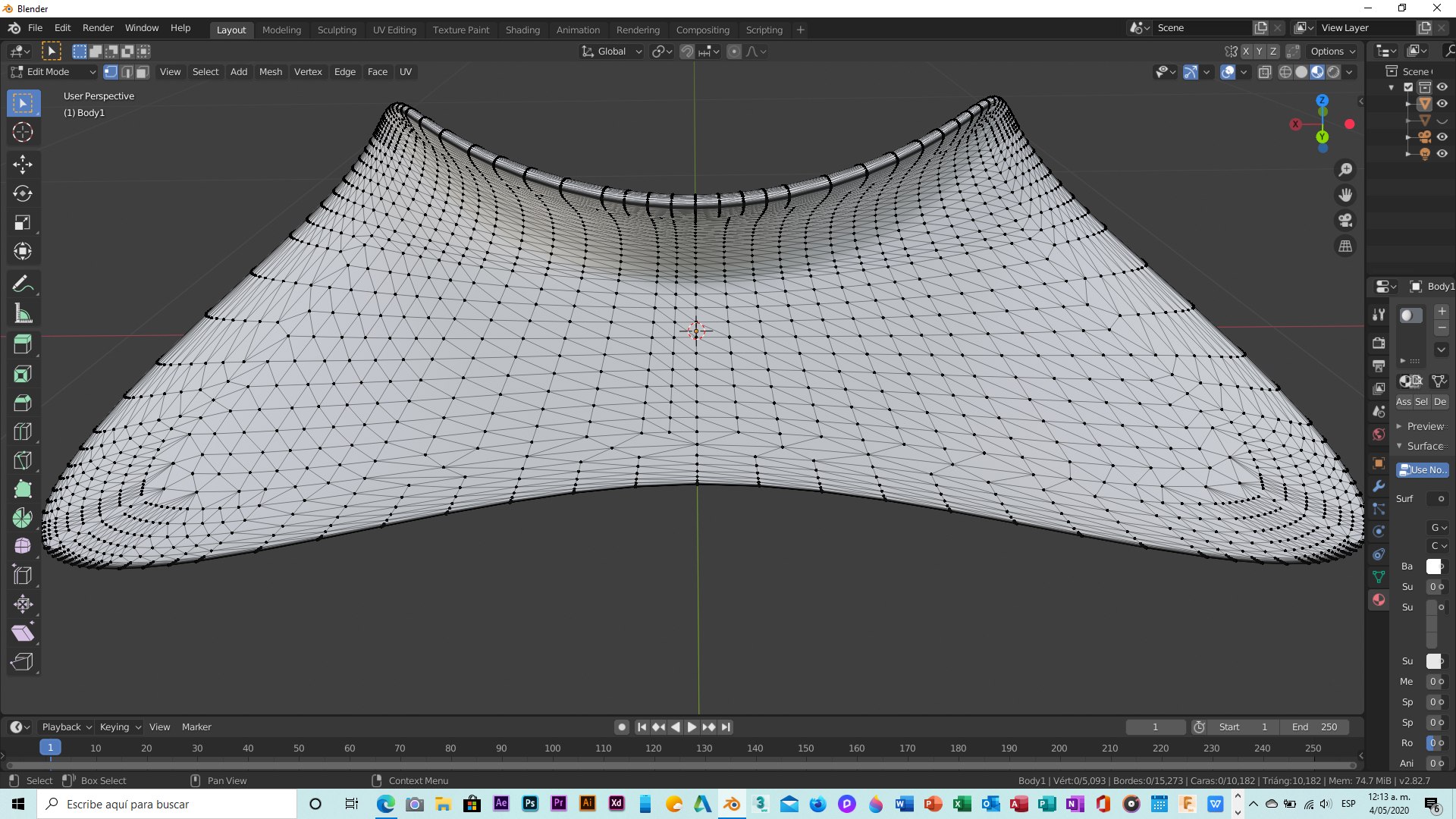Image resolution: width=1456 pixels, height=819 pixels.
Task: Open the Vertex menu in viewport header
Action: pyautogui.click(x=308, y=72)
